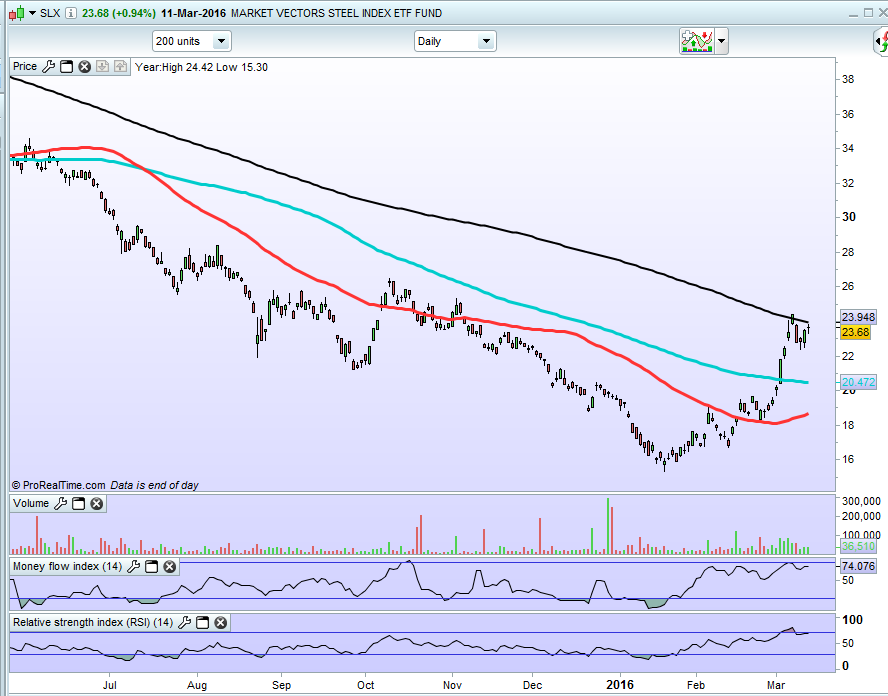888x696 pixels.
Task: Click the Money flow index (14) label
Action: (67, 566)
